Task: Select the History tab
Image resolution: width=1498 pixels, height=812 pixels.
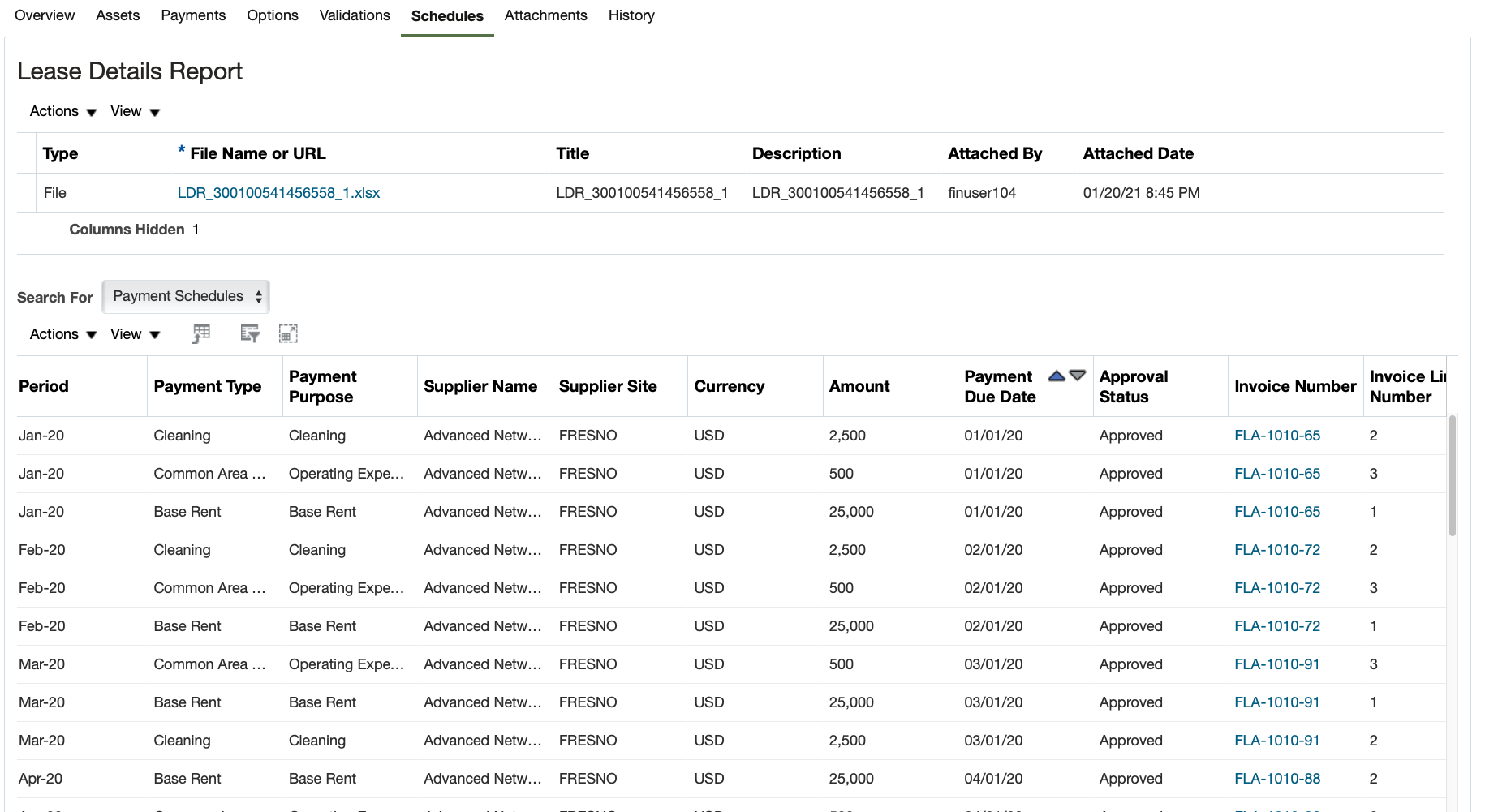Action: pyautogui.click(x=631, y=15)
